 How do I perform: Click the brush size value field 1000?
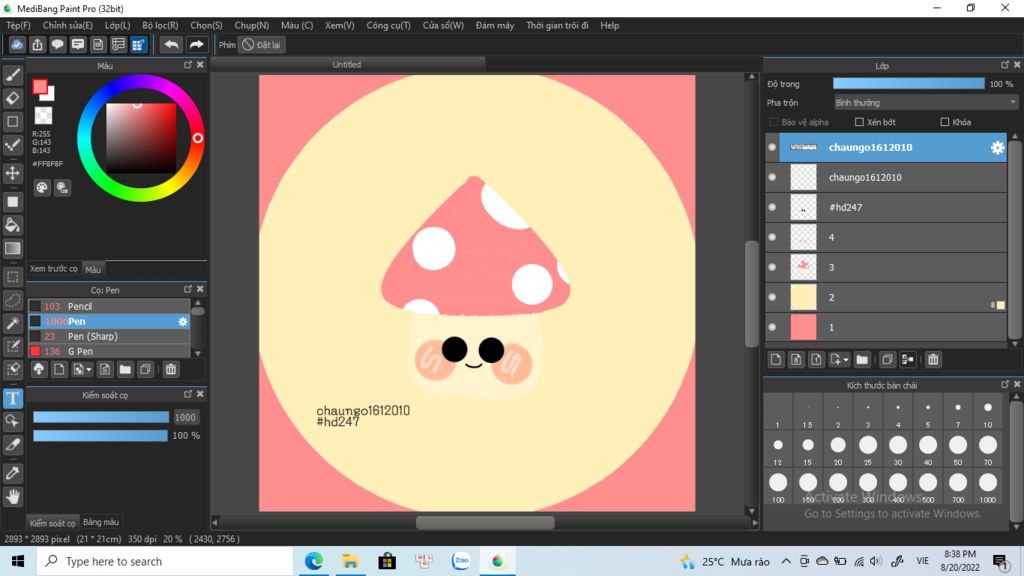point(185,417)
